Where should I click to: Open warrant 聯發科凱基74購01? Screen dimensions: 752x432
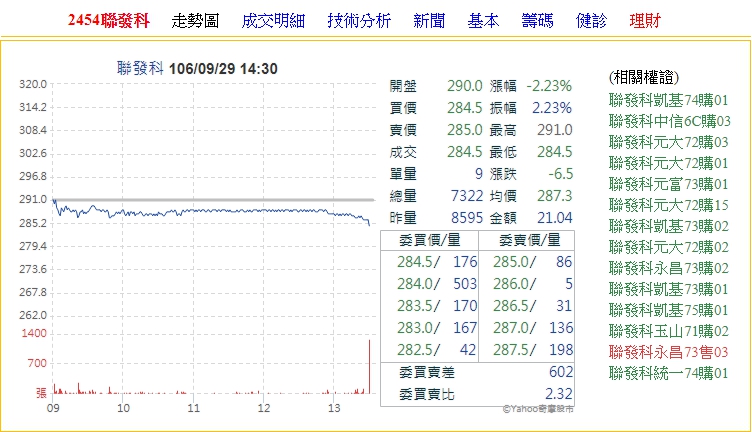[x=669, y=100]
